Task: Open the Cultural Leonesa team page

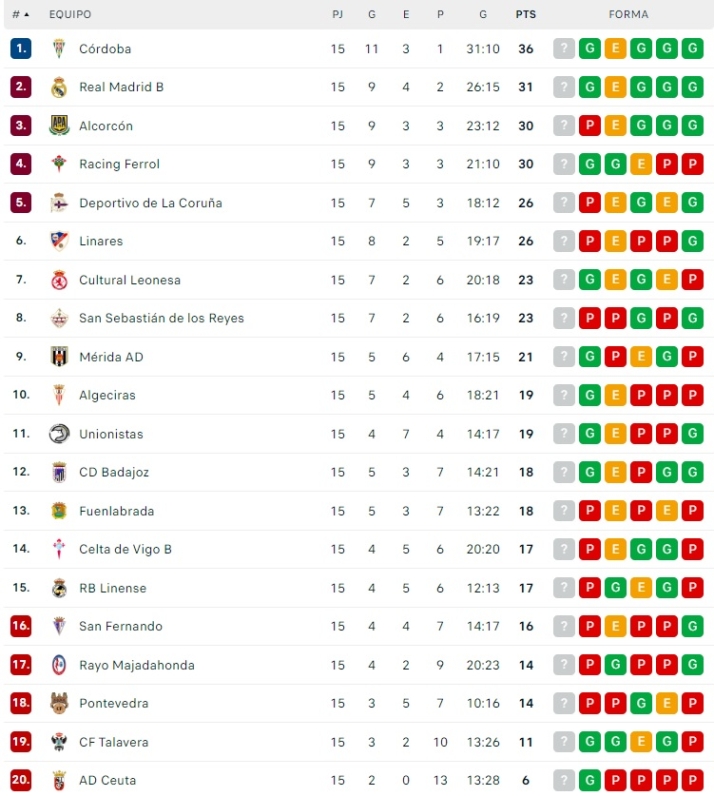Action: pos(130,280)
